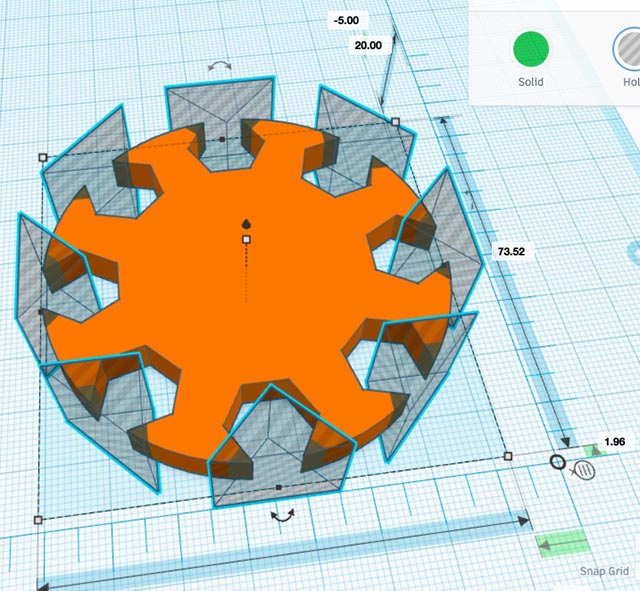
Task: Select the top-left corner resize handle
Action: 42,157
